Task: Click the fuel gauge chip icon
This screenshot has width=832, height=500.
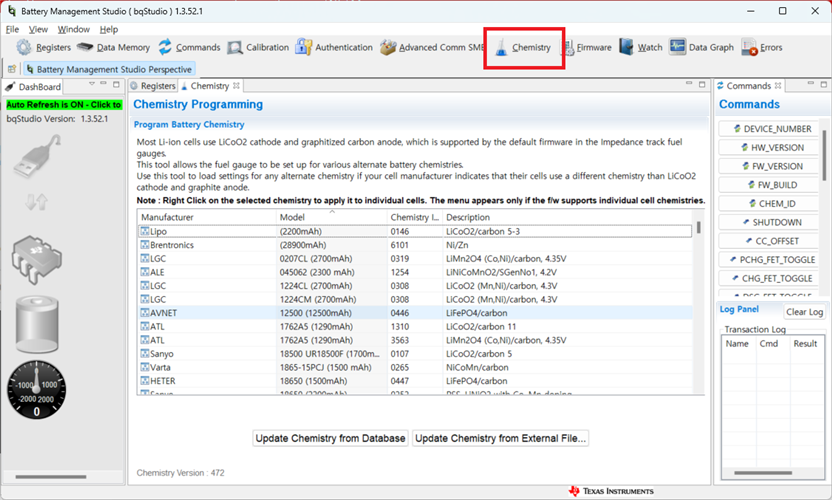Action: click(36, 260)
